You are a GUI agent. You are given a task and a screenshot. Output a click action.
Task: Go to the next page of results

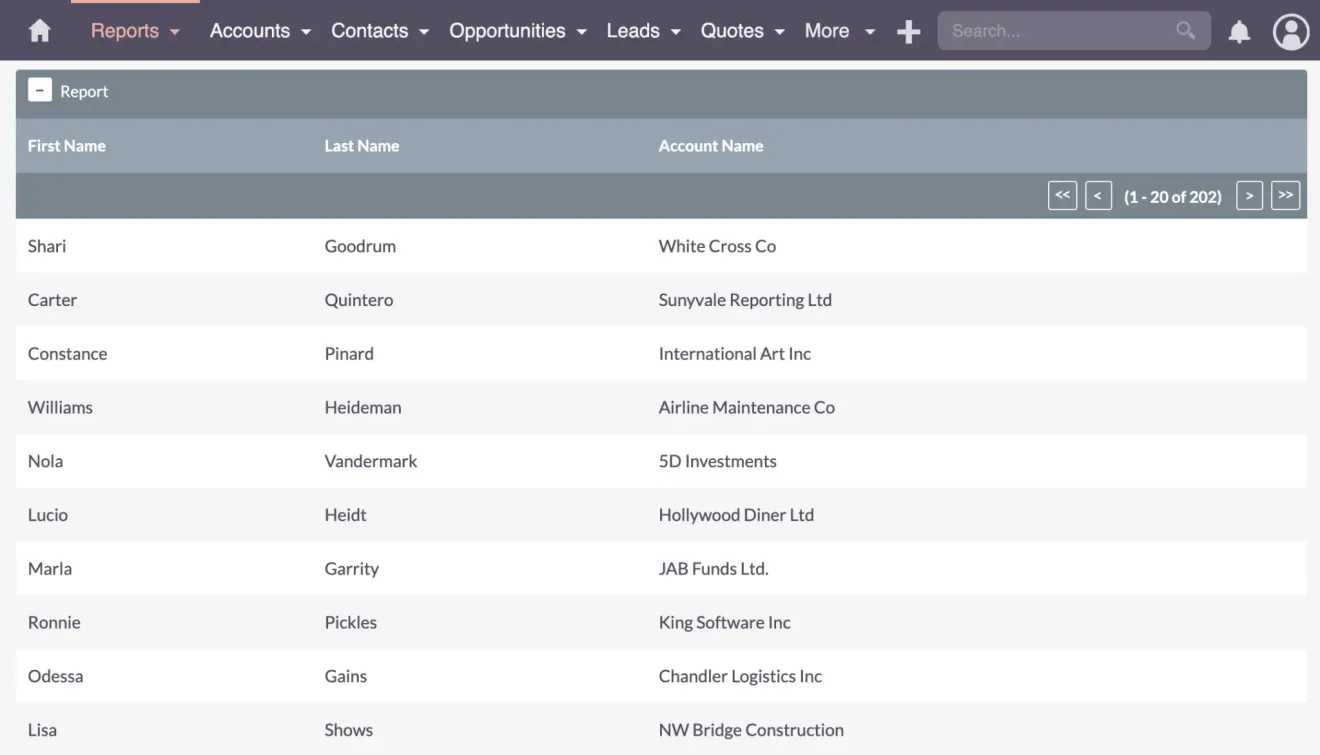coord(1249,195)
